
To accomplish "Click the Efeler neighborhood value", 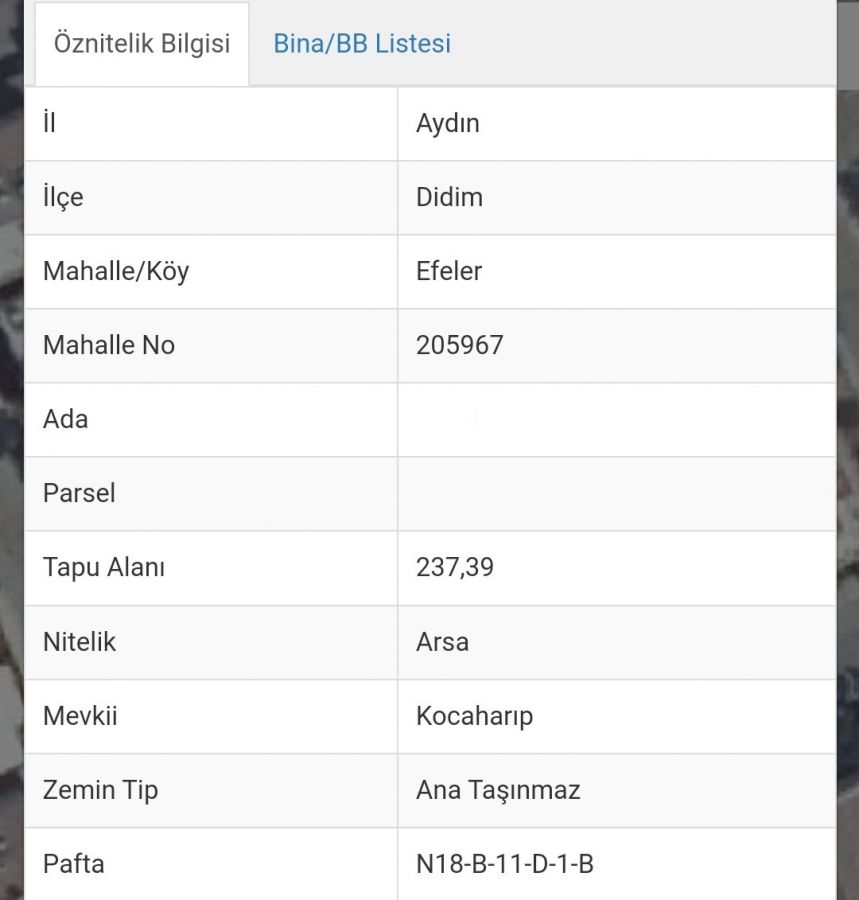I will [x=449, y=271].
